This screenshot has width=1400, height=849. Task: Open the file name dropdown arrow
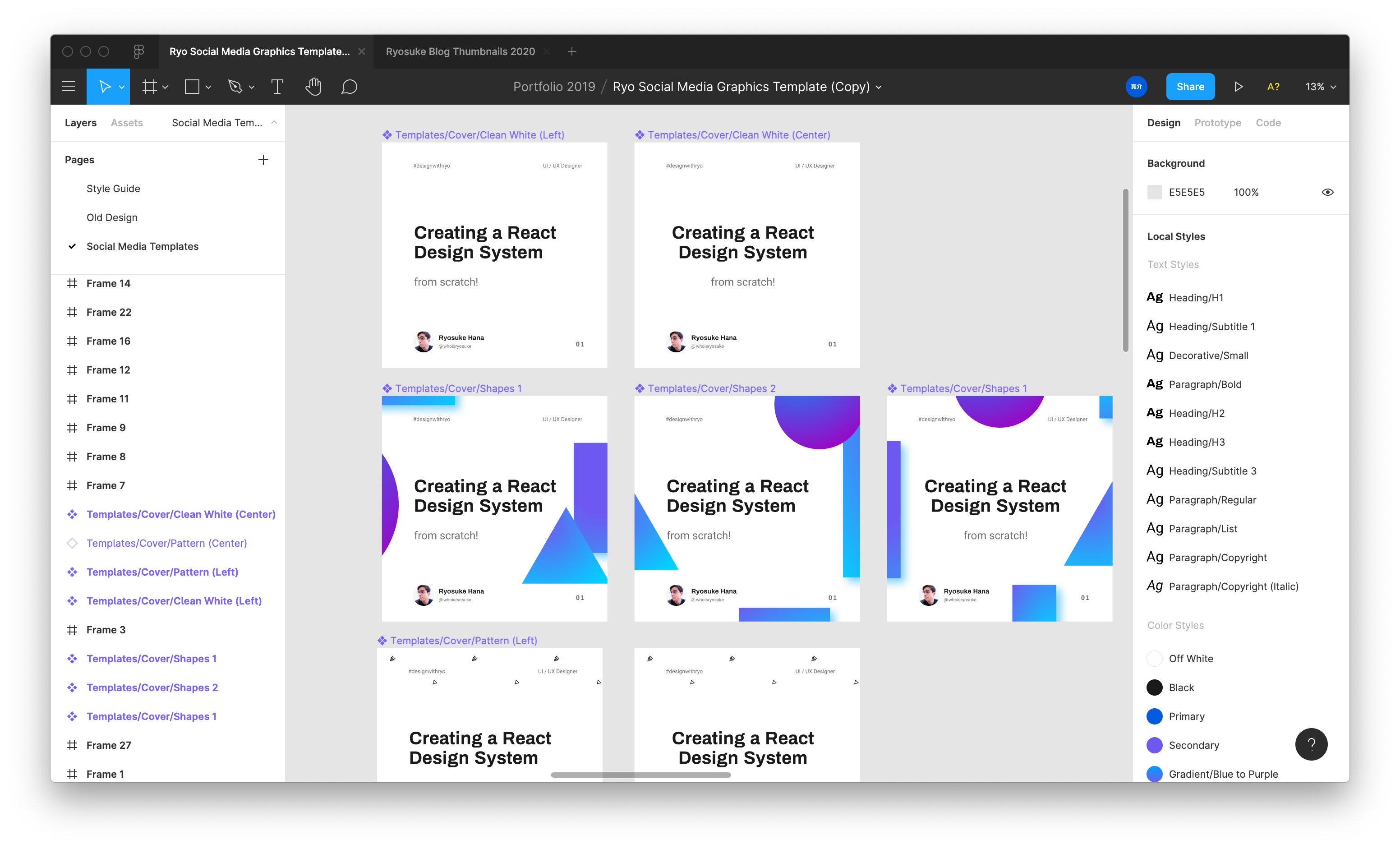(880, 88)
